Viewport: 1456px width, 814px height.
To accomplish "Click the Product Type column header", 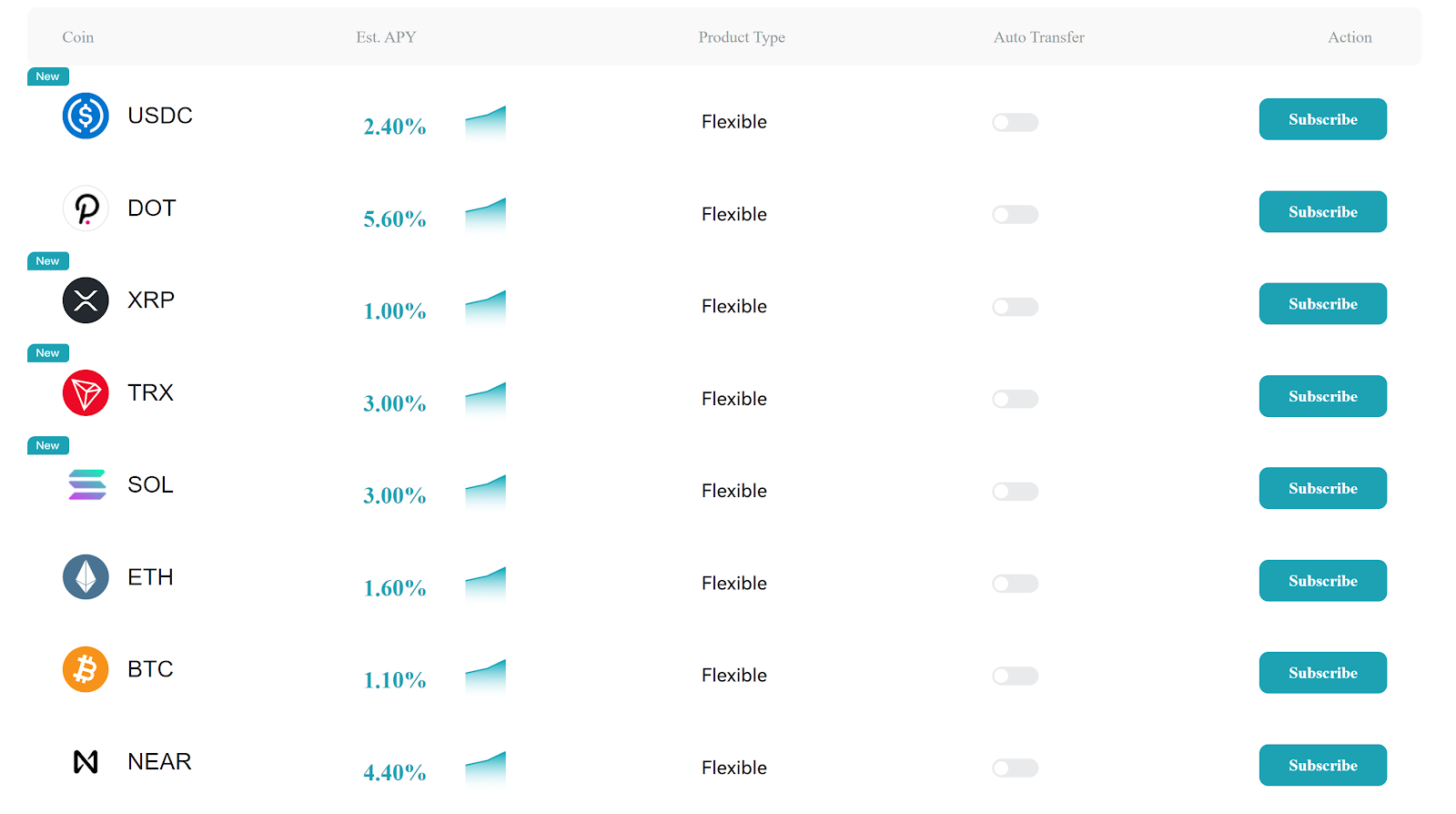I will [742, 37].
